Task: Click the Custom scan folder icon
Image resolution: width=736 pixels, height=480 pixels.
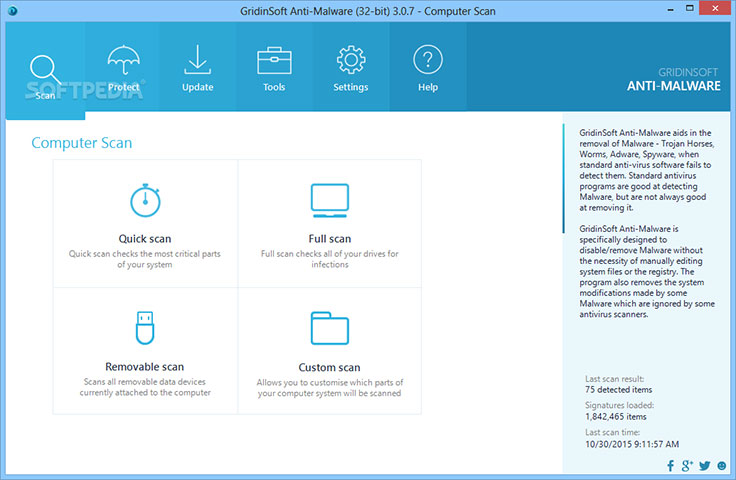Action: click(330, 328)
